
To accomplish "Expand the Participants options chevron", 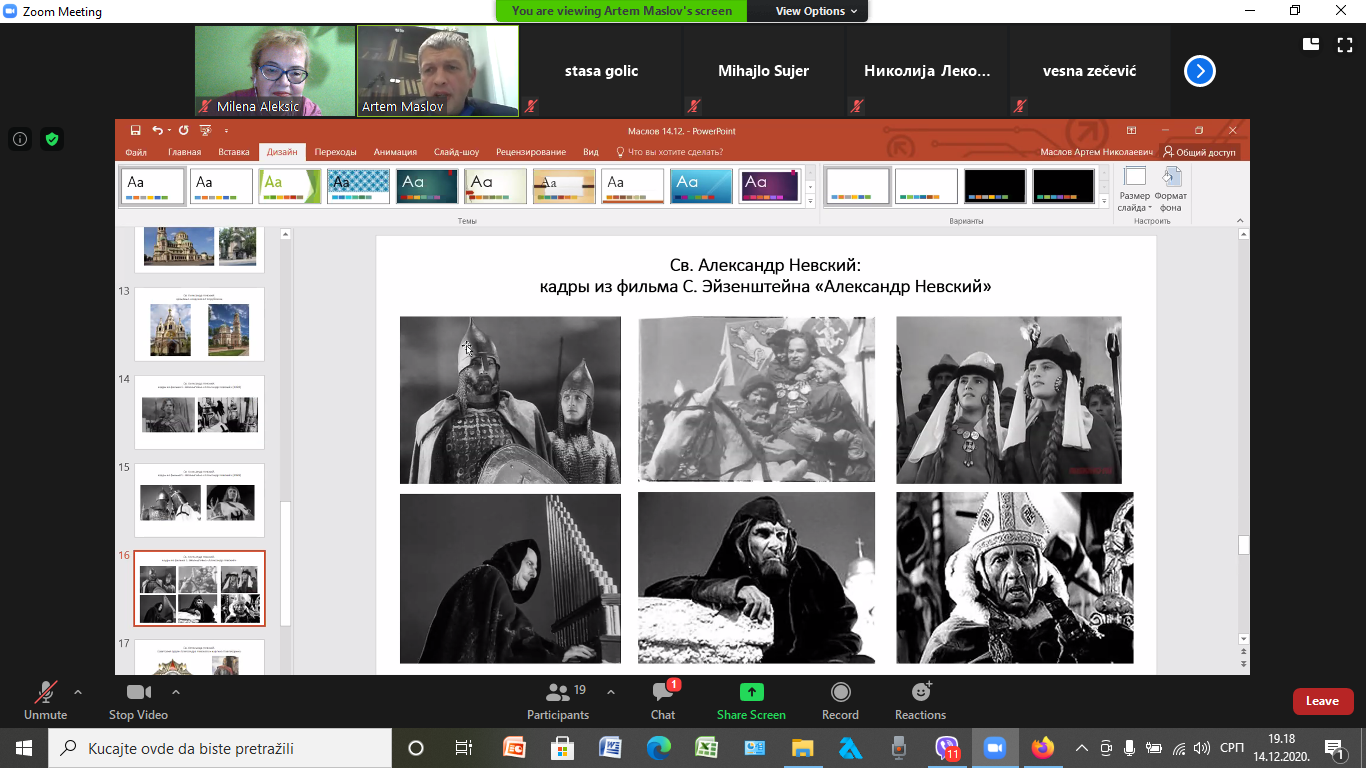I will coord(611,691).
